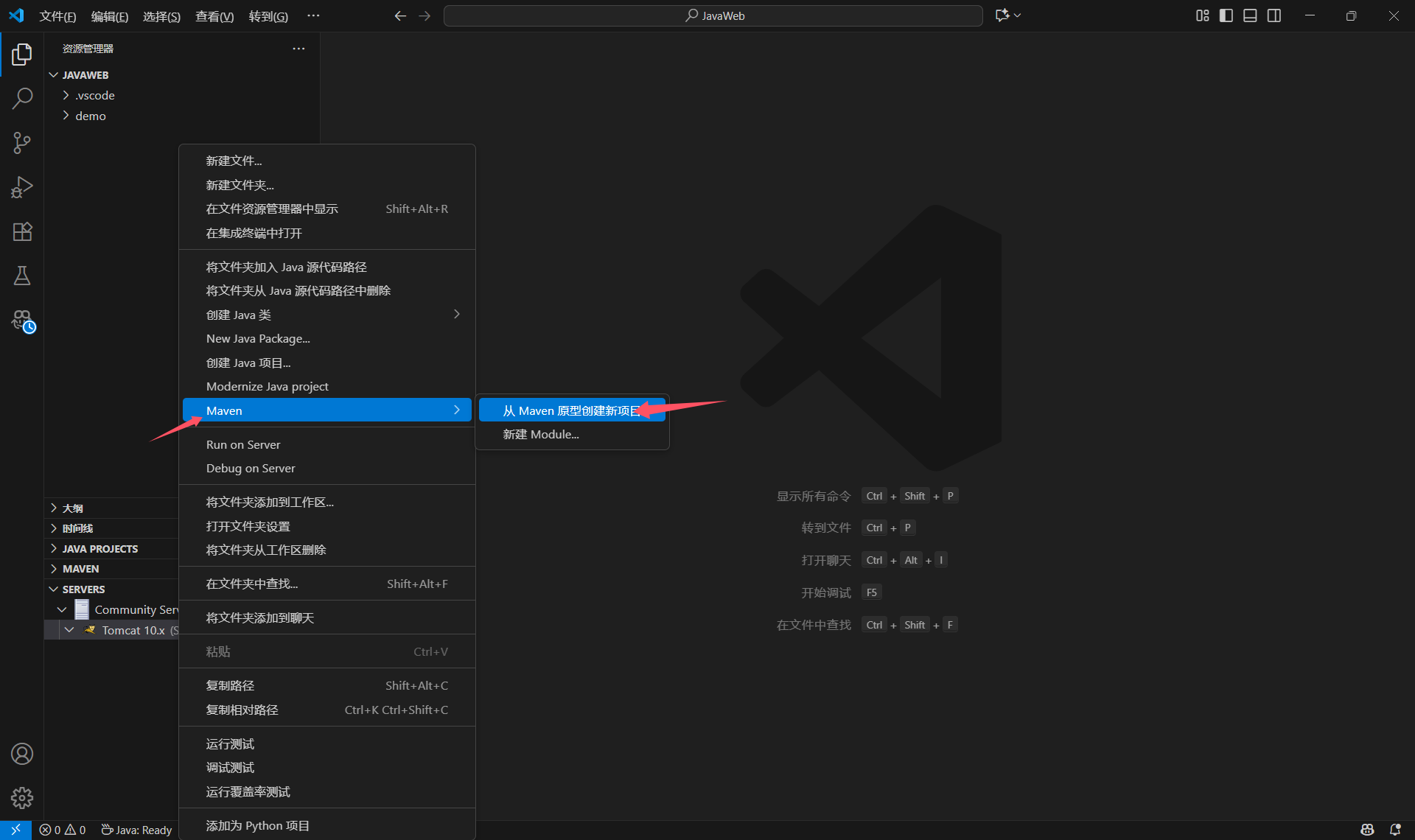This screenshot has height=840, width=1415.
Task: Toggle primary side bar layout button
Action: coord(1226,15)
